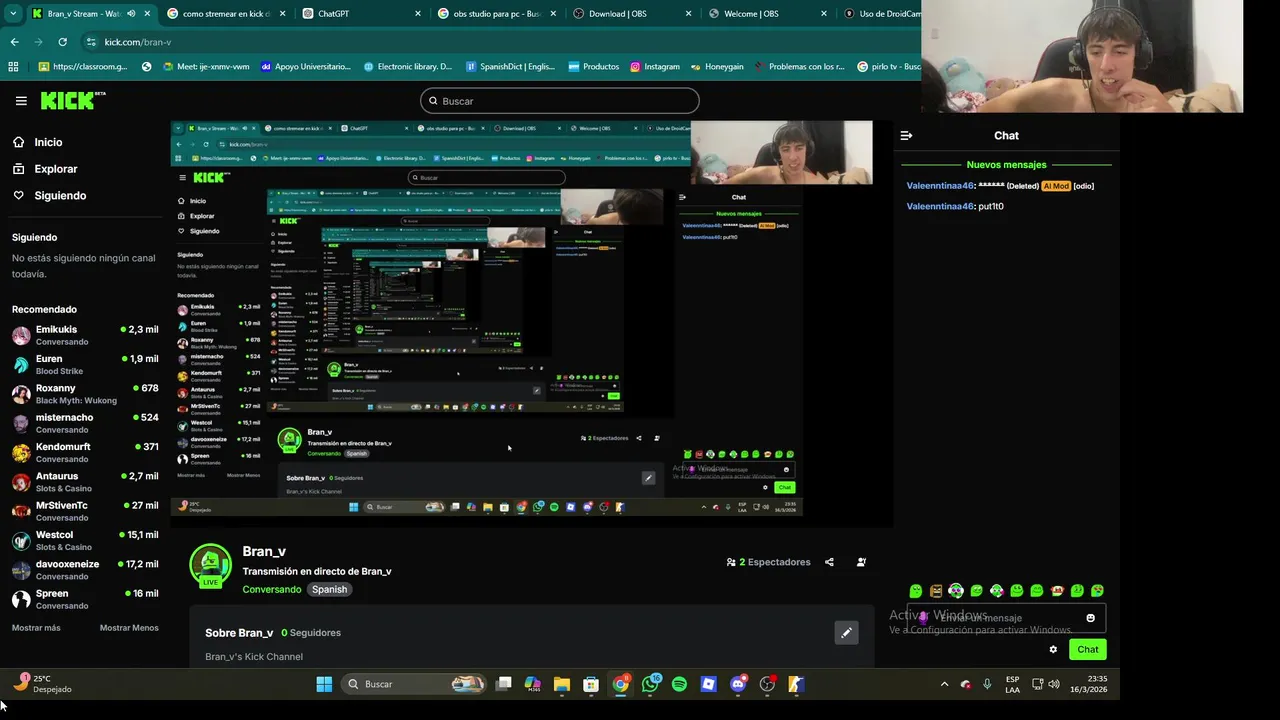The height and width of the screenshot is (720, 1280).
Task: Insert the brown angry emote into chat
Action: coord(936,591)
